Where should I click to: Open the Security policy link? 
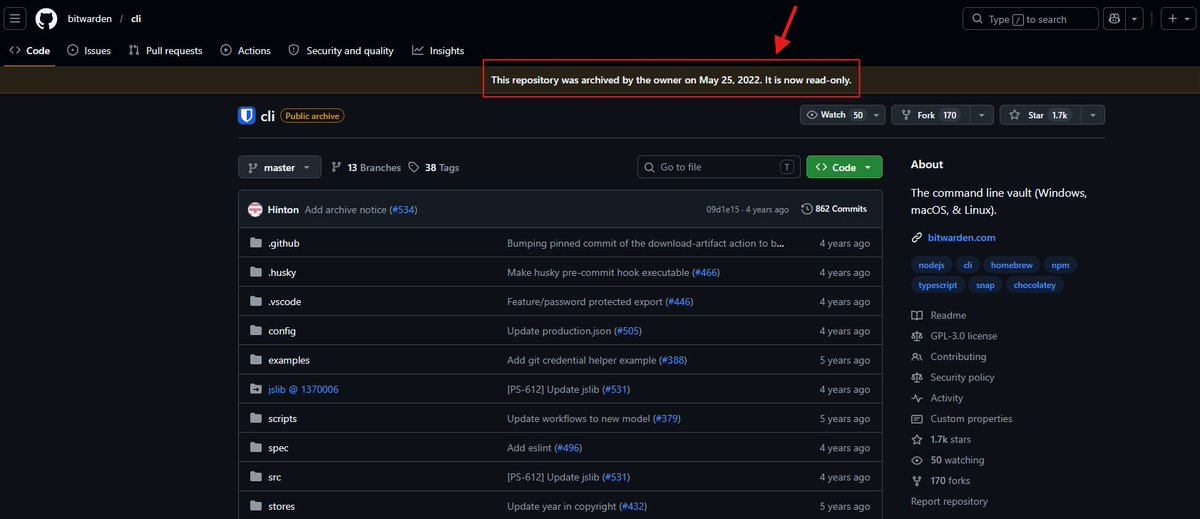pos(952,377)
